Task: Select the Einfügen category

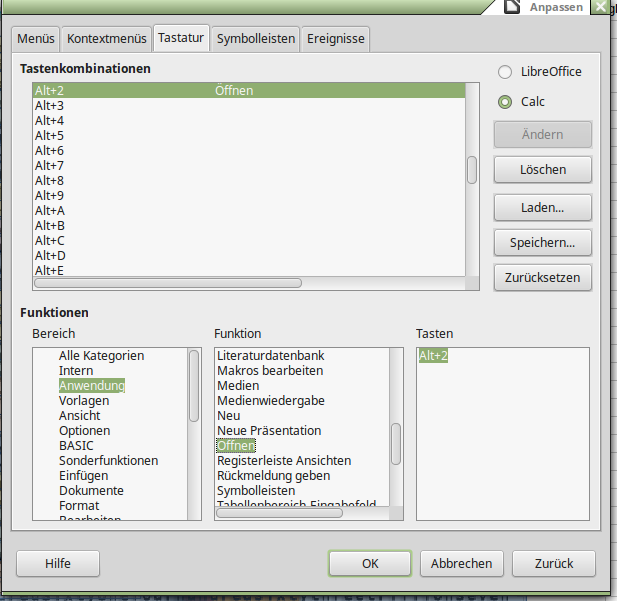Action: [83, 475]
